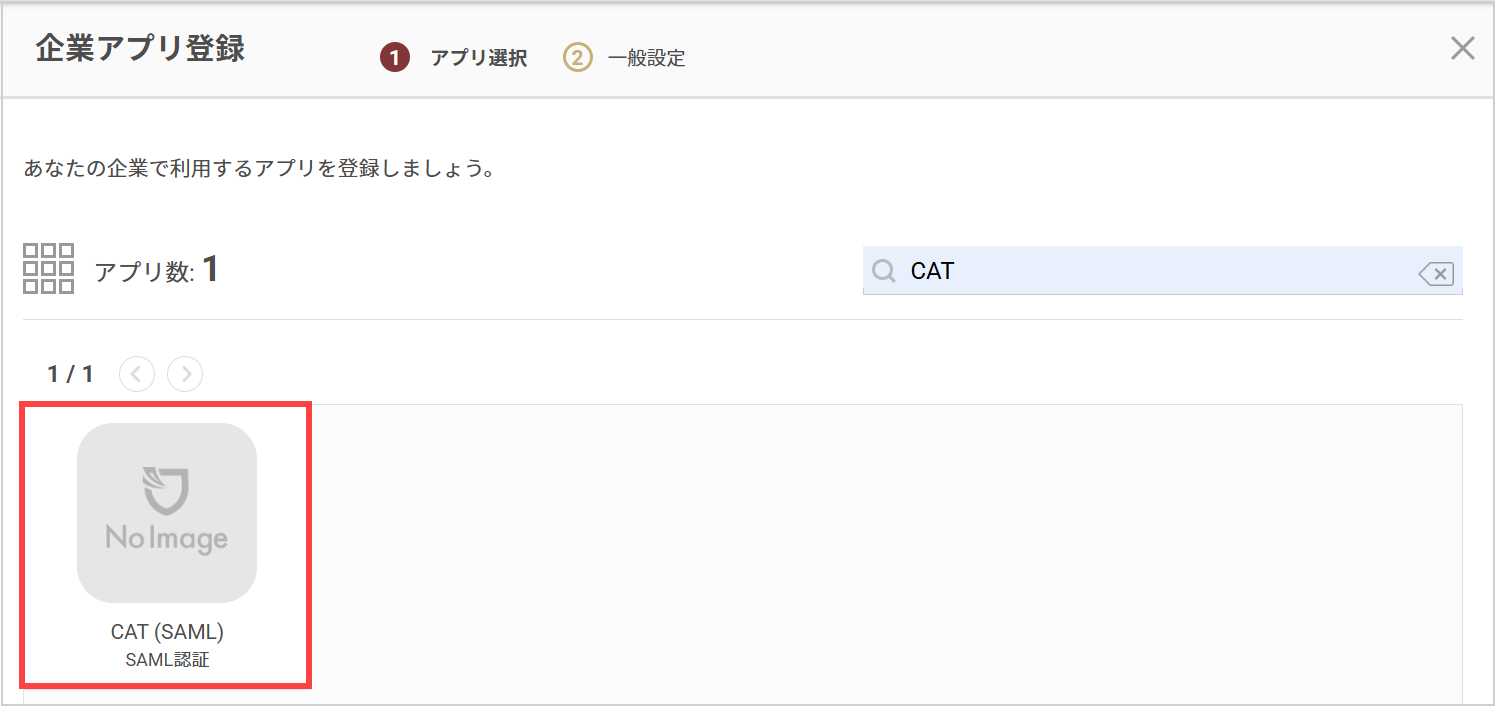
Task: Focus the search field containing CAT
Action: coord(1163,271)
